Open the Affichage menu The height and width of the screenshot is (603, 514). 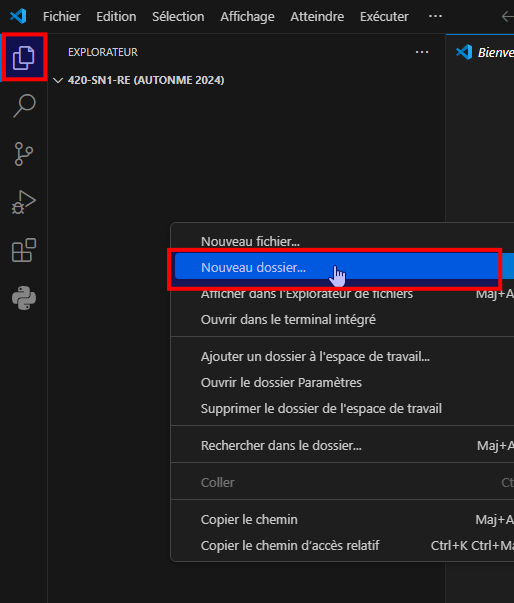point(247,17)
